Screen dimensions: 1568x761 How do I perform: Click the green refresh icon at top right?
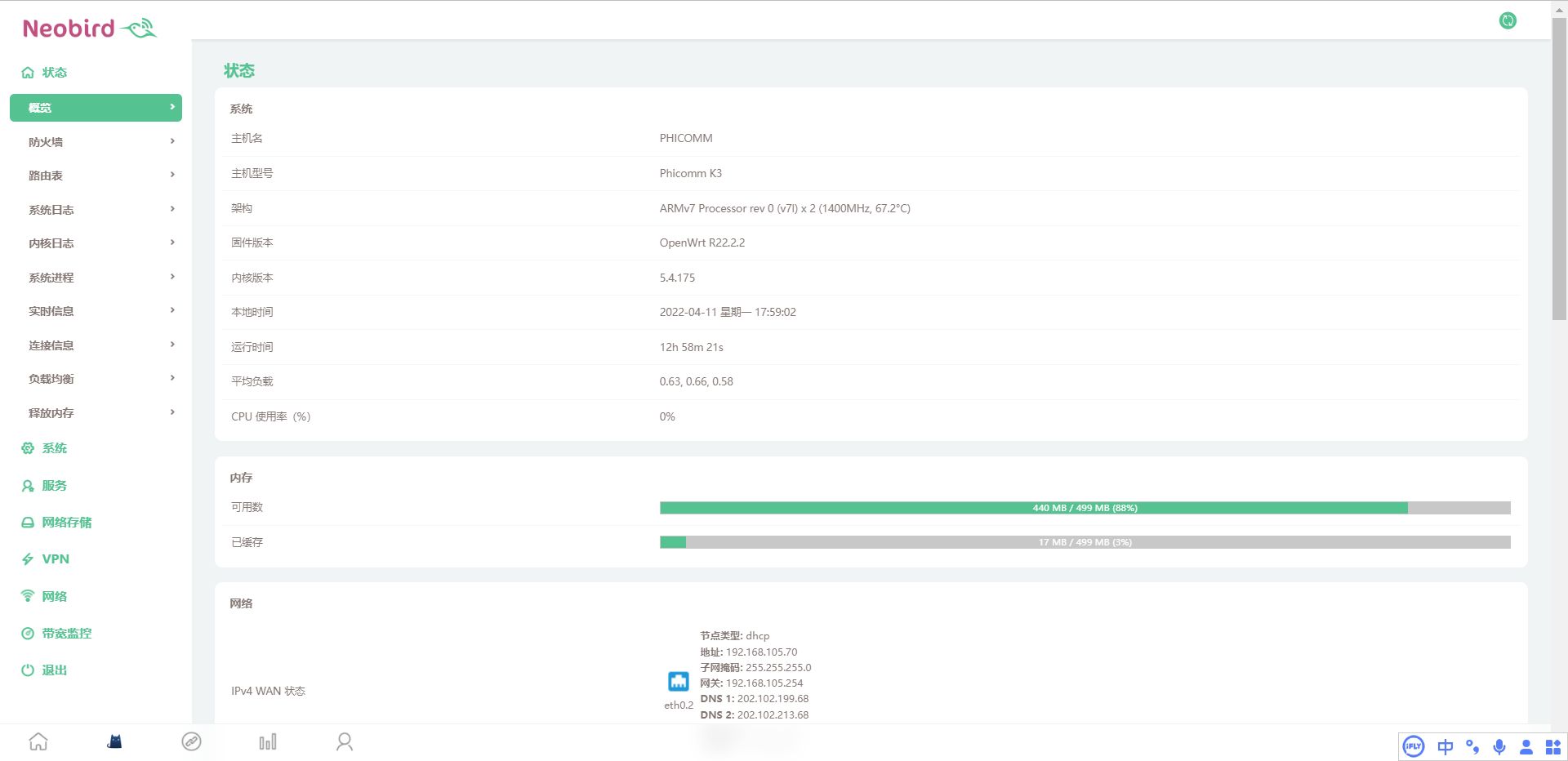pyautogui.click(x=1508, y=21)
